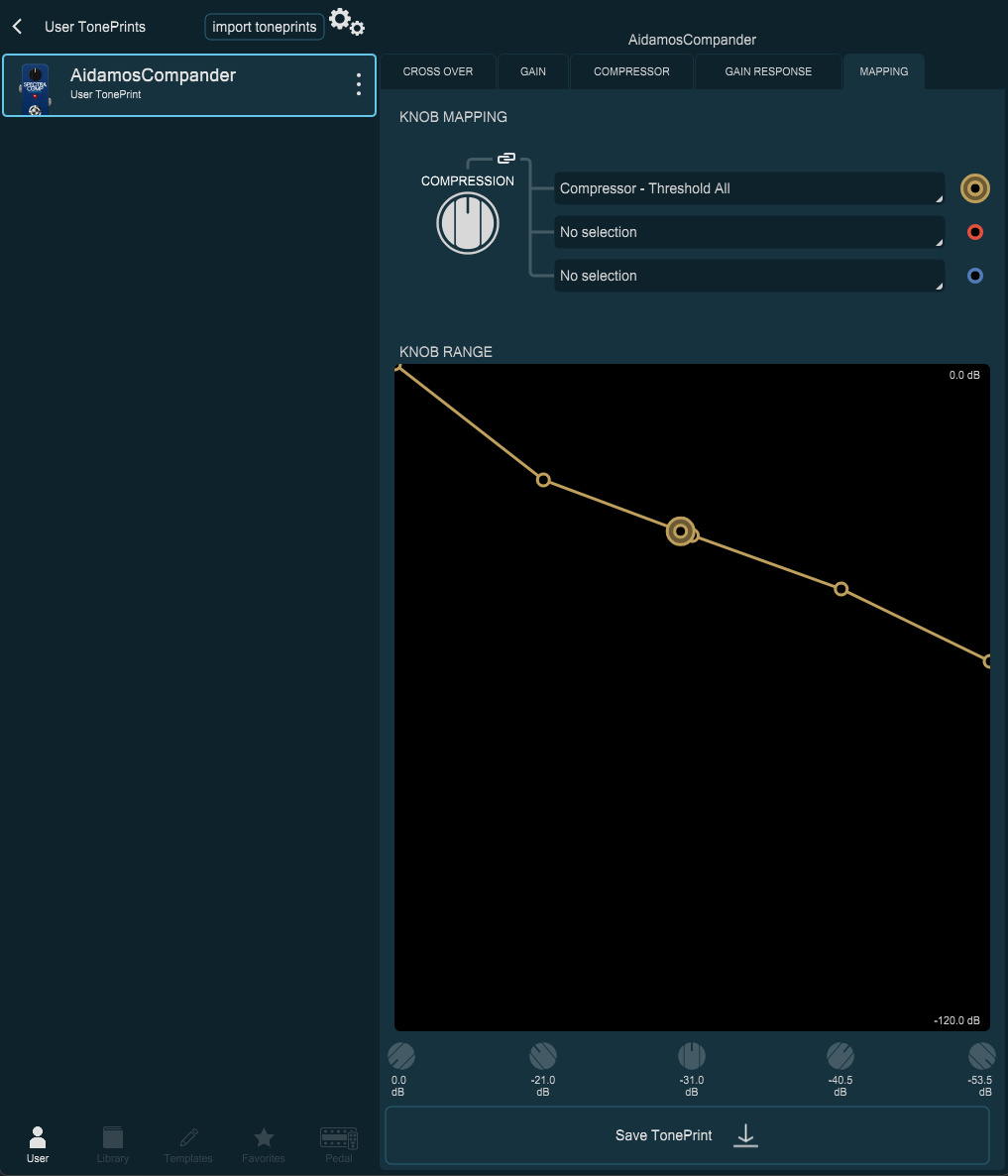Click the Save TonePrint button
The height and width of the screenshot is (1176, 1008).
687,1135
